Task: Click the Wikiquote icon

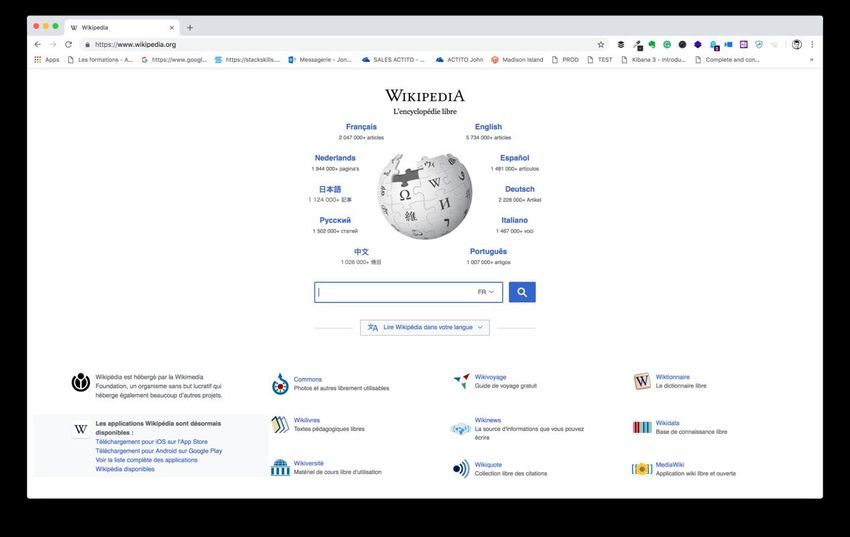Action: [461, 469]
